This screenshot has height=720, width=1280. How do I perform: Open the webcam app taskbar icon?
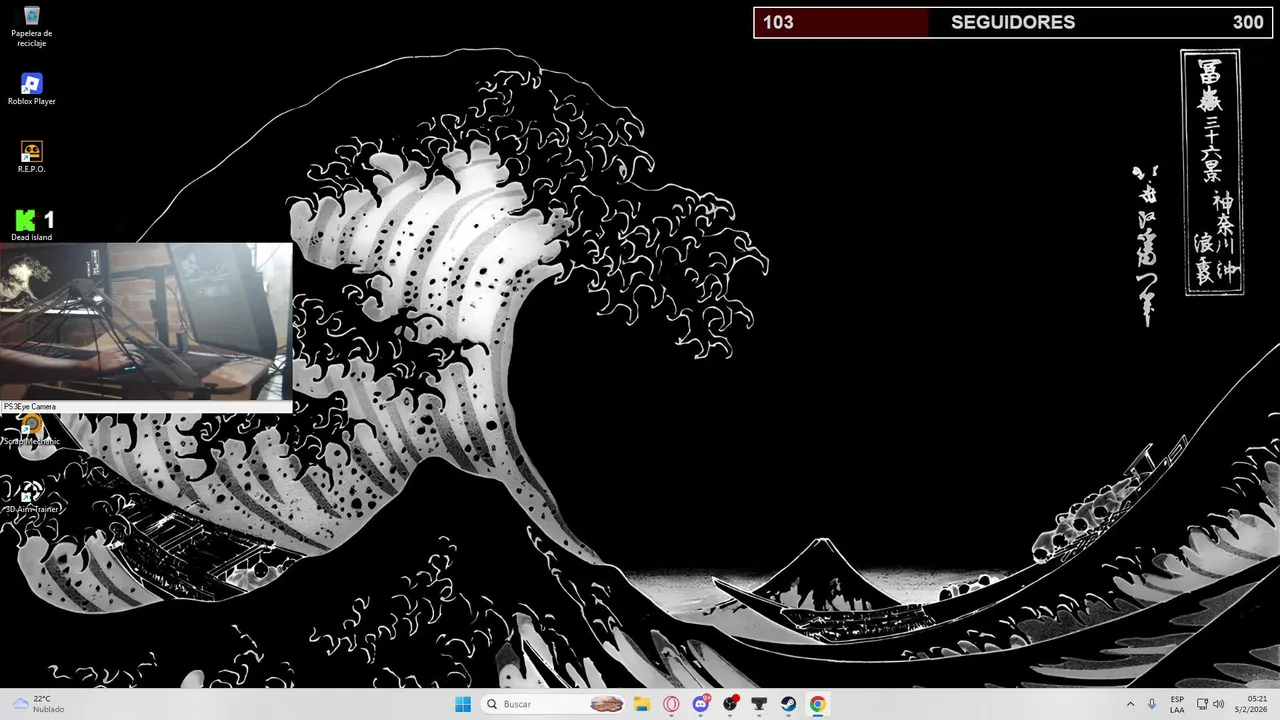click(759, 704)
